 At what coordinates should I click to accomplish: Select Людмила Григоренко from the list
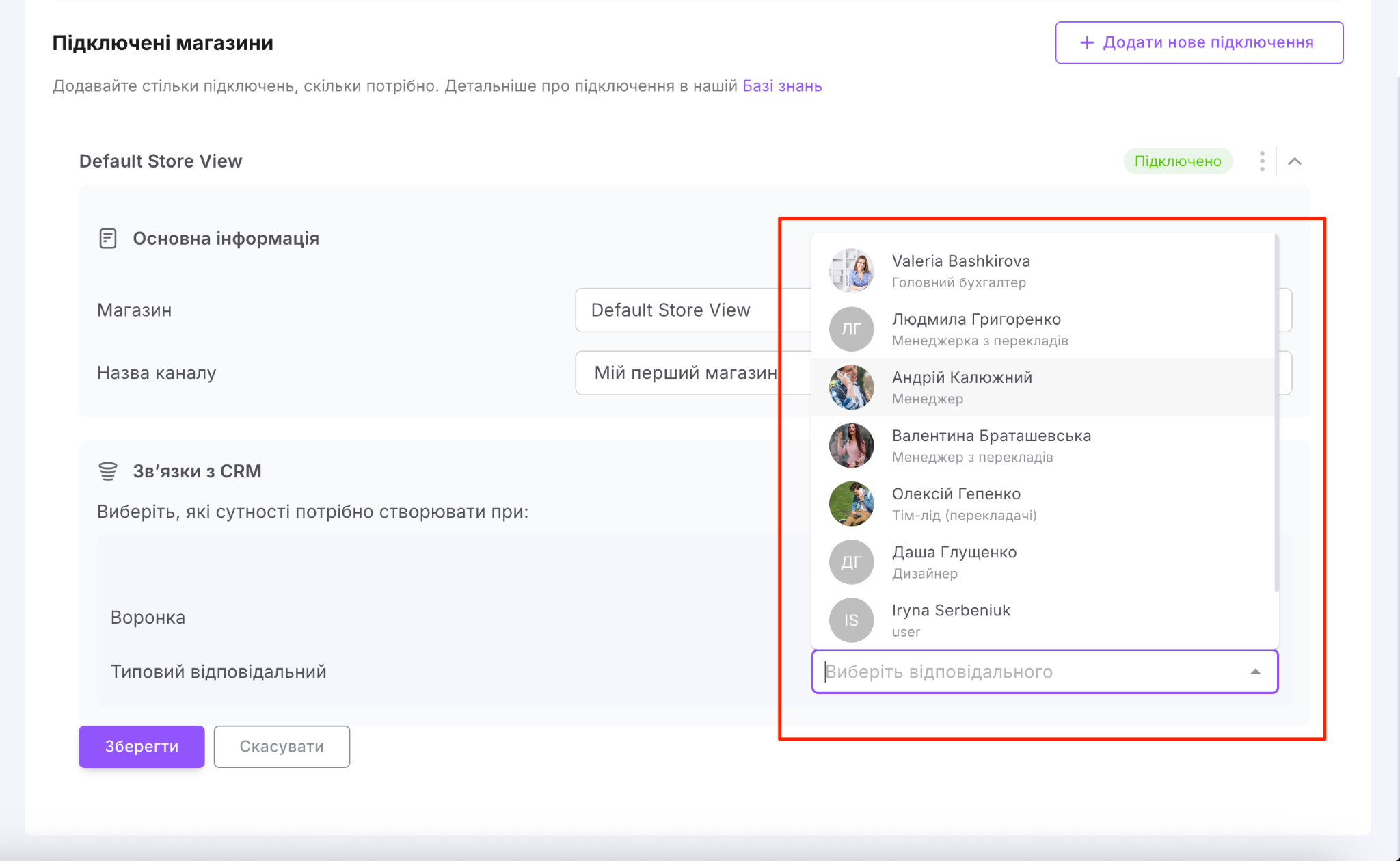click(975, 319)
